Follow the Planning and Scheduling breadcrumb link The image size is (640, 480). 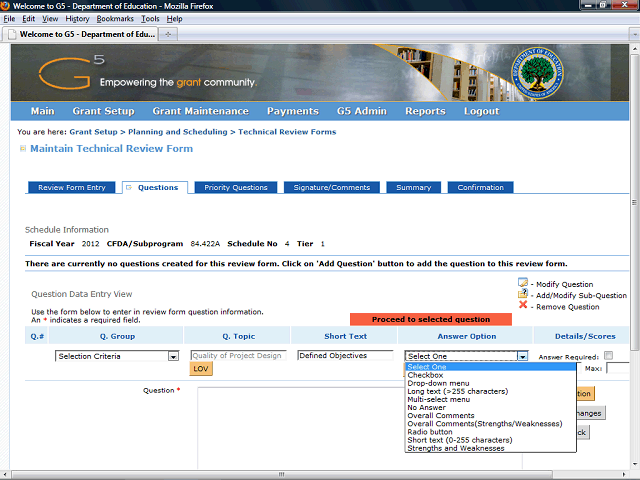point(178,132)
